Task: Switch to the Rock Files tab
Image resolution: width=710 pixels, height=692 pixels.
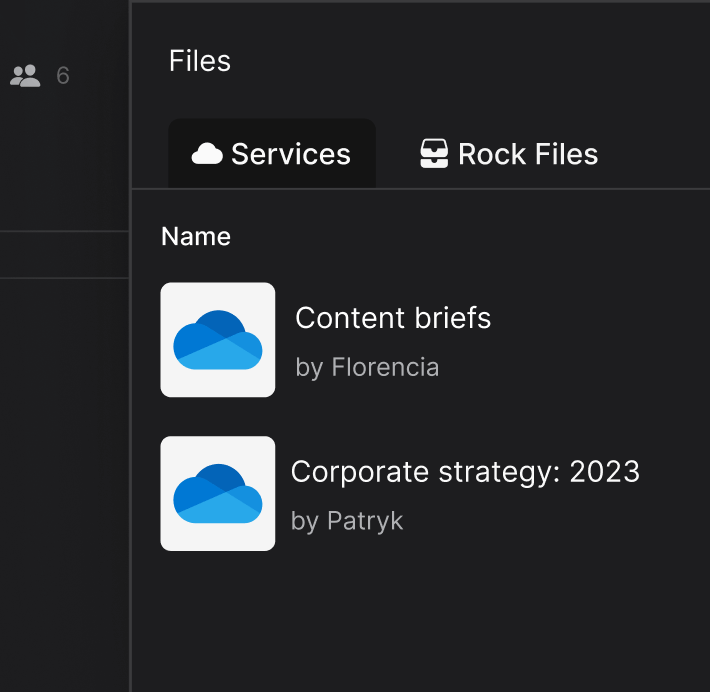Action: [x=509, y=154]
